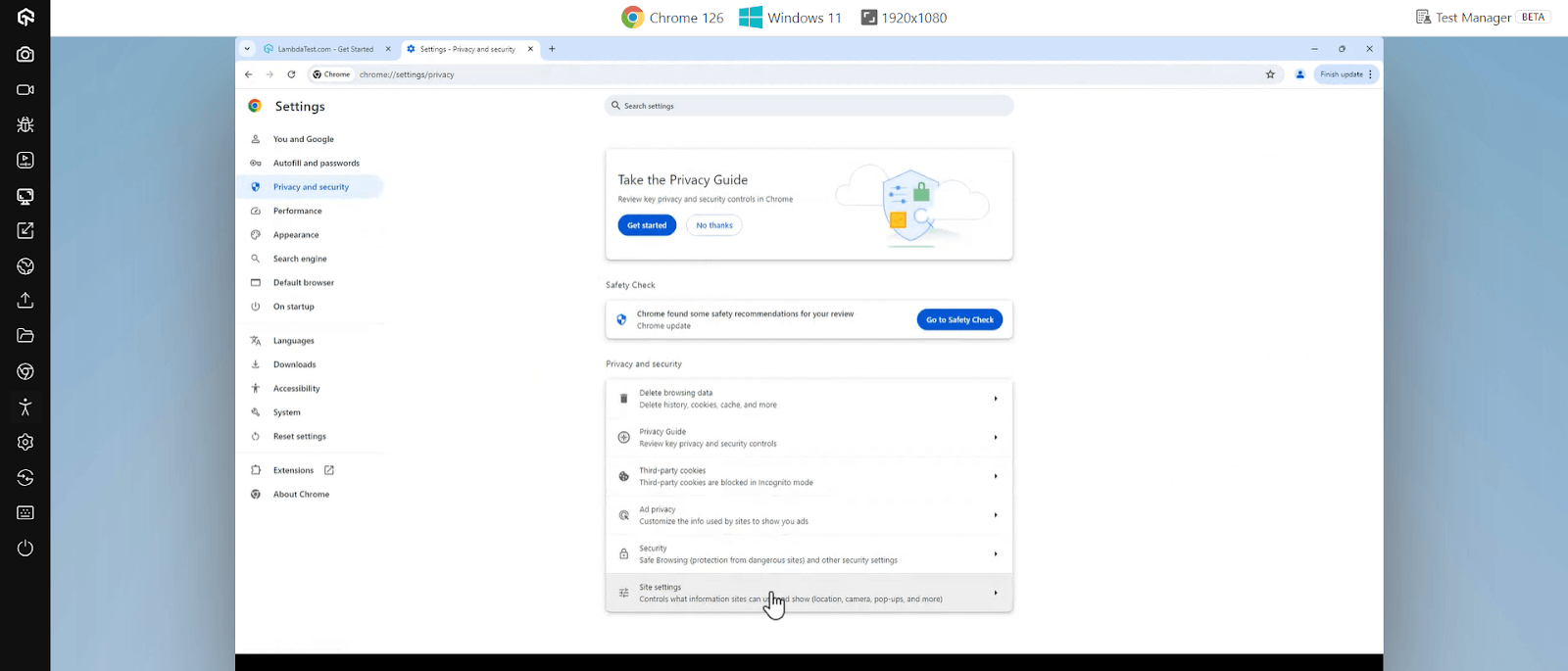This screenshot has width=1568, height=671.
Task: Close the Settings - Privacy and security tab
Action: (x=530, y=49)
